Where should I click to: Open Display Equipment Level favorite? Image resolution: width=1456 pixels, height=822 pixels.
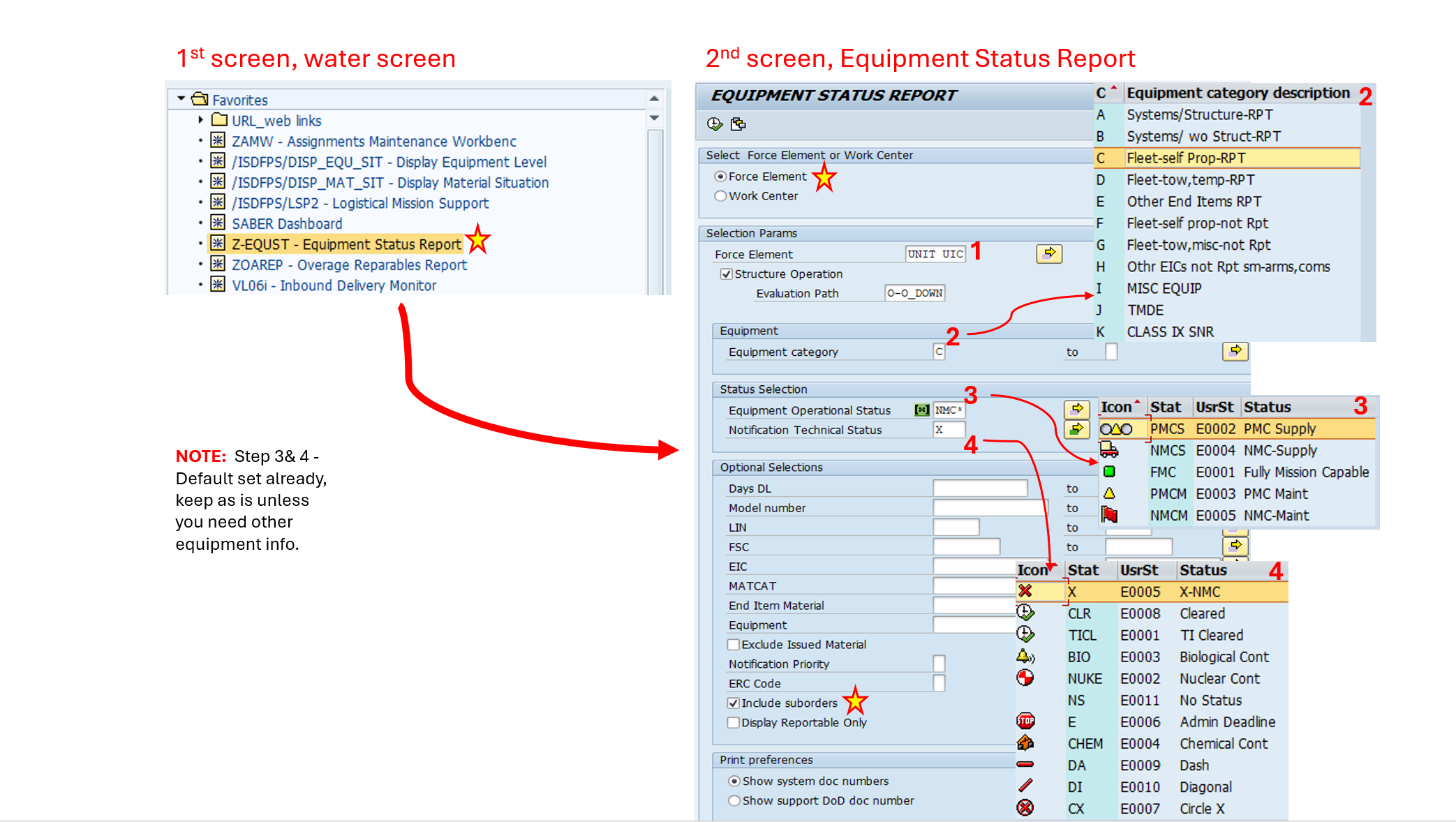pos(389,162)
